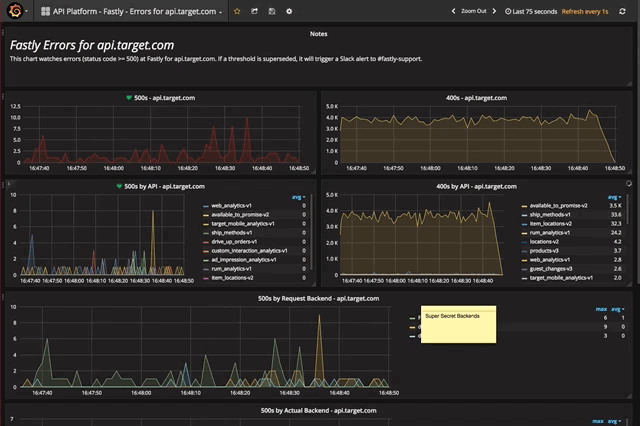Viewport: 640px width, 426px height.
Task: Click Zoom Out time range button
Action: point(473,11)
